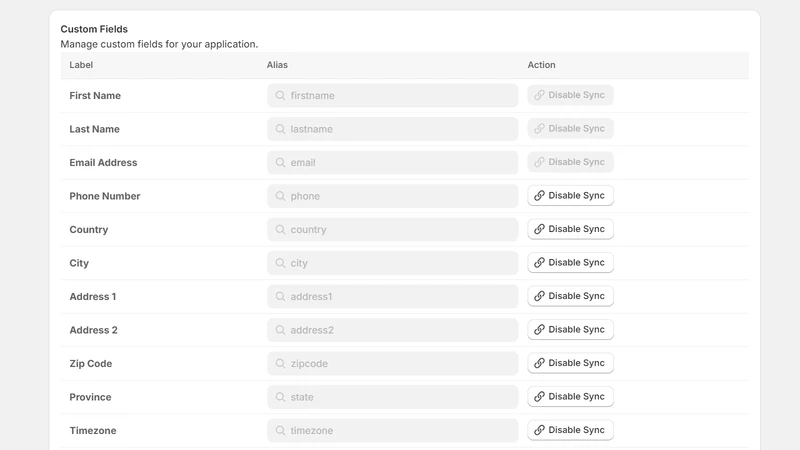Select the Province label
800x450 pixels.
(90, 397)
